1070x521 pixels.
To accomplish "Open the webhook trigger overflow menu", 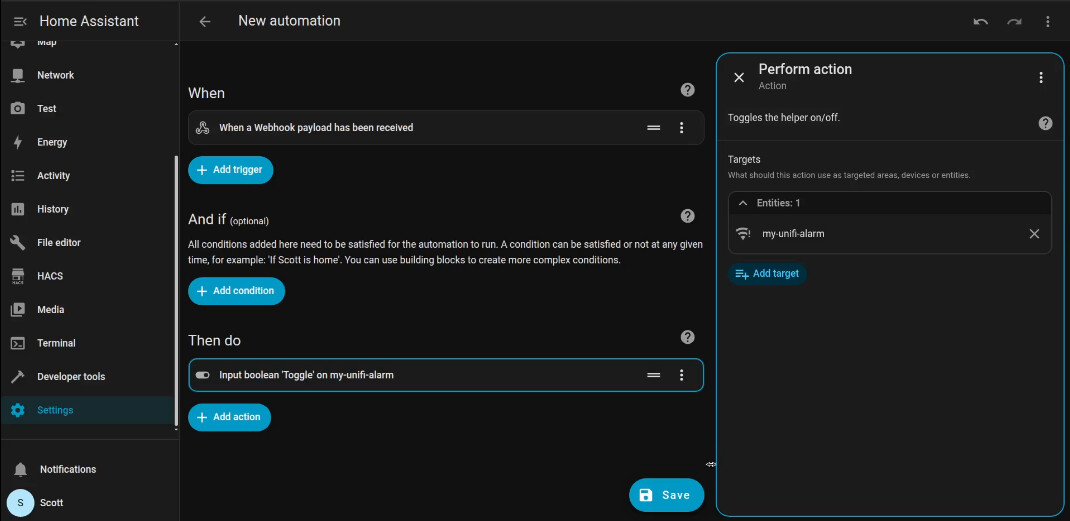I will [681, 128].
